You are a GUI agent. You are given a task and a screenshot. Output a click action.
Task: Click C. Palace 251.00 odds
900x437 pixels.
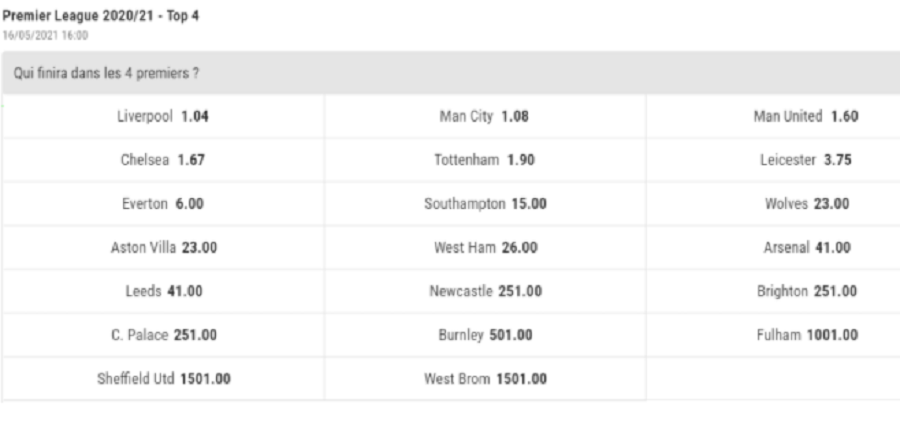point(164,335)
